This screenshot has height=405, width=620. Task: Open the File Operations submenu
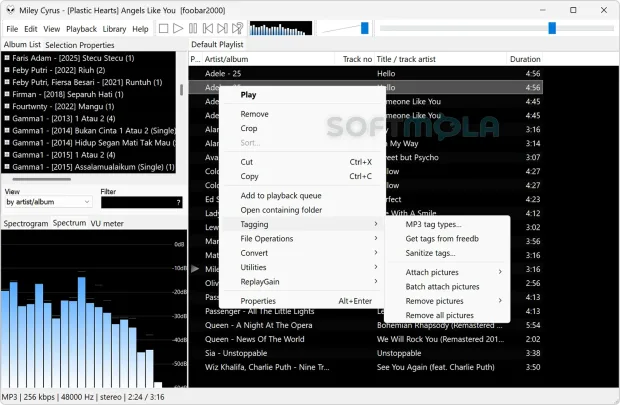point(302,238)
